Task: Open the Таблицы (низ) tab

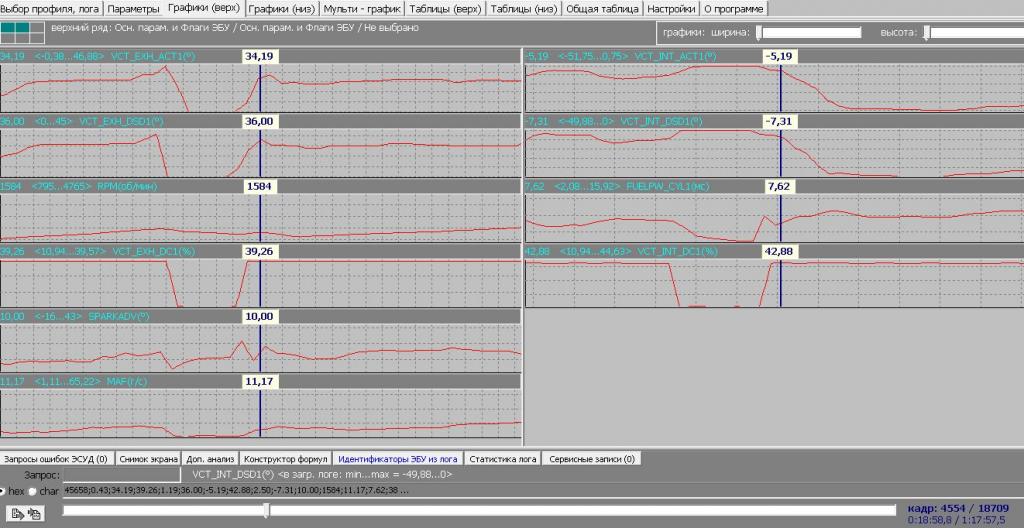Action: 524,9
